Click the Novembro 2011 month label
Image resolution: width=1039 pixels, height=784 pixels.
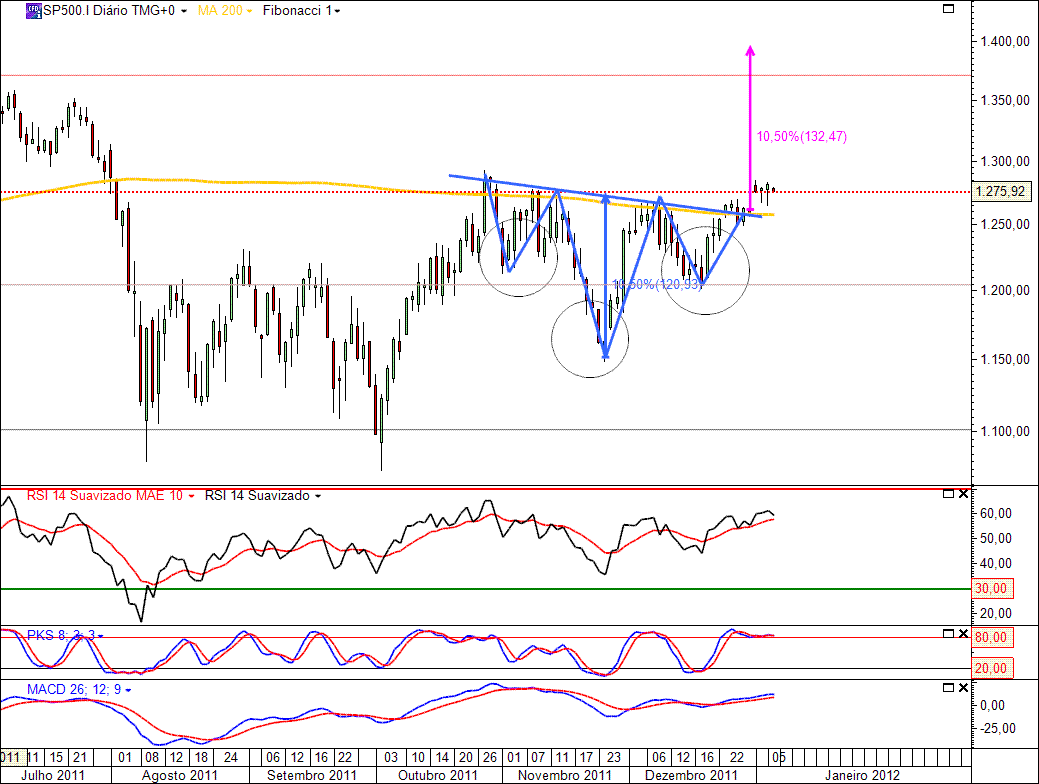565,775
